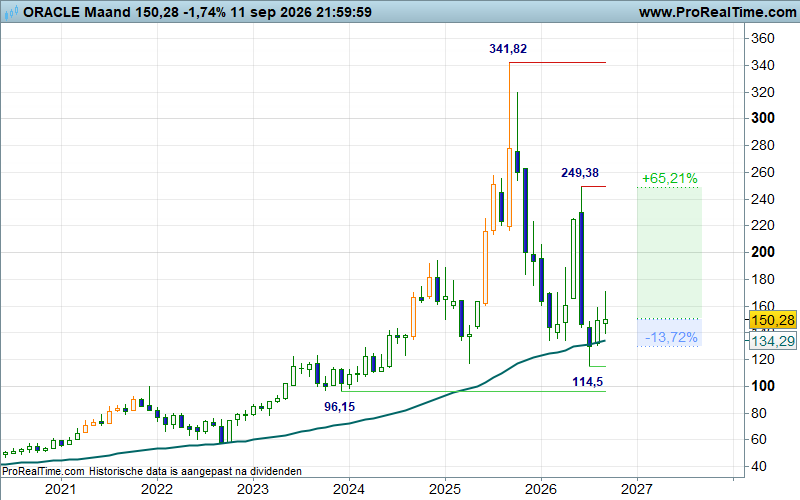Click the +65,21% upside label
Viewport: 800px width, 500px height.
669,178
